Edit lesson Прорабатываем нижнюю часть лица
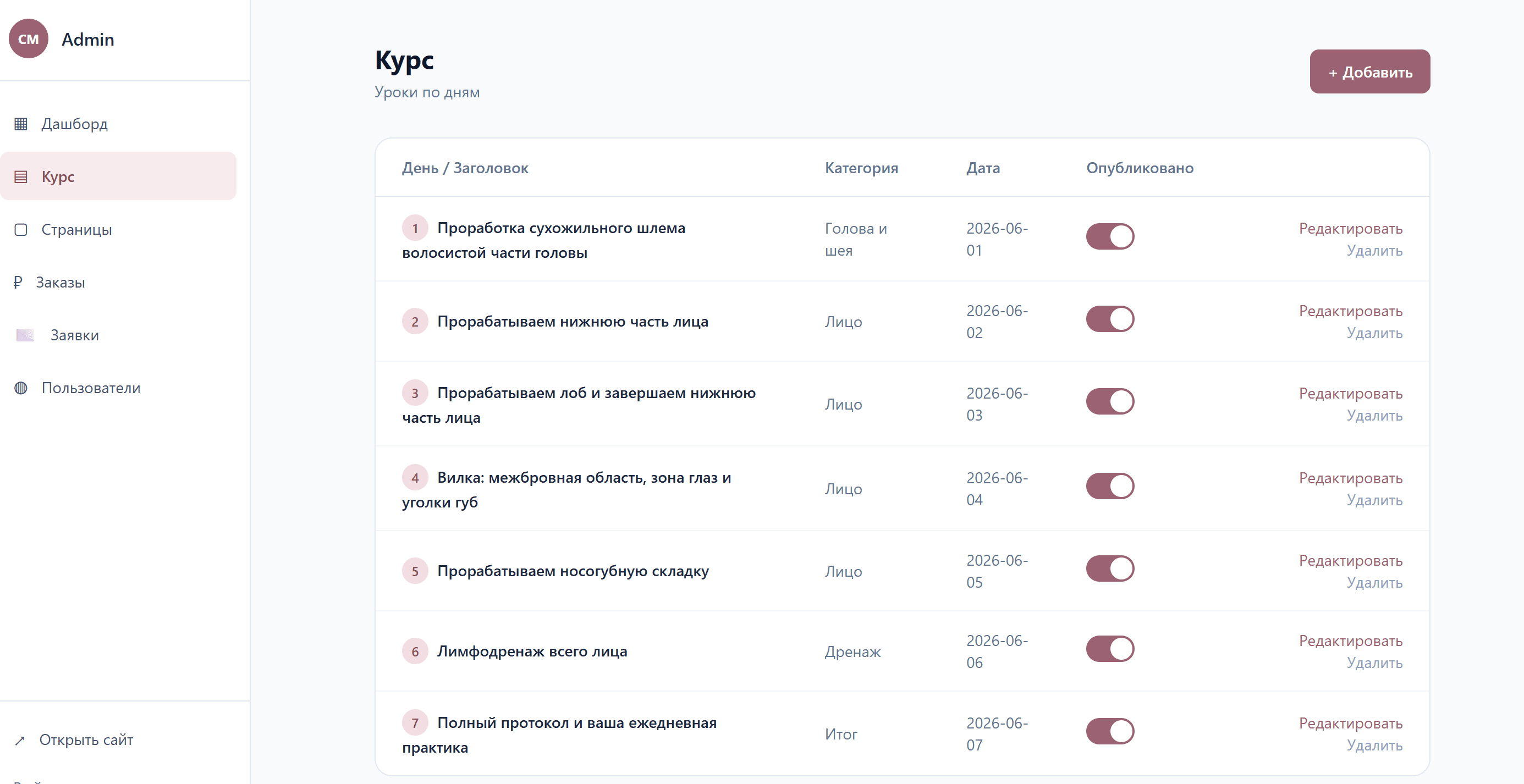The image size is (1524, 784). (x=1351, y=312)
